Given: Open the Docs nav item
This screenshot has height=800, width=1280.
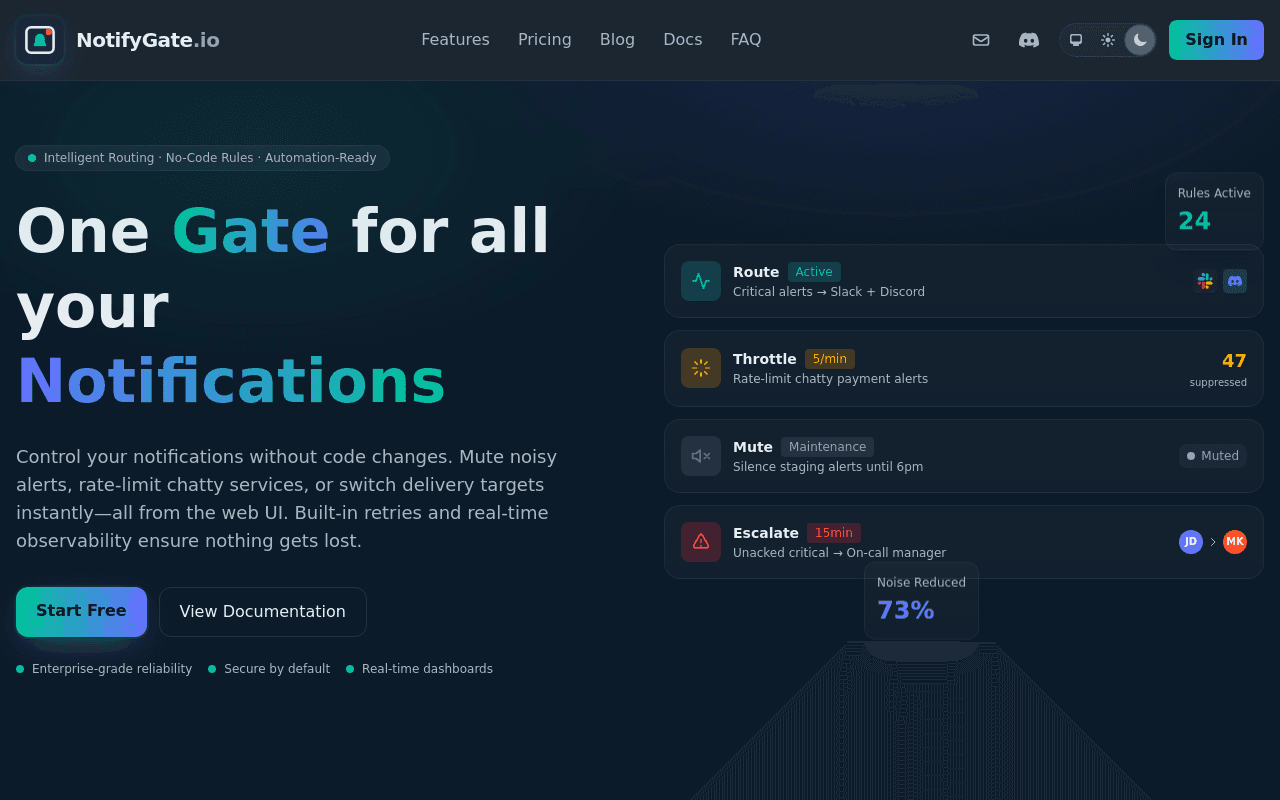Looking at the screenshot, I should [x=683, y=40].
